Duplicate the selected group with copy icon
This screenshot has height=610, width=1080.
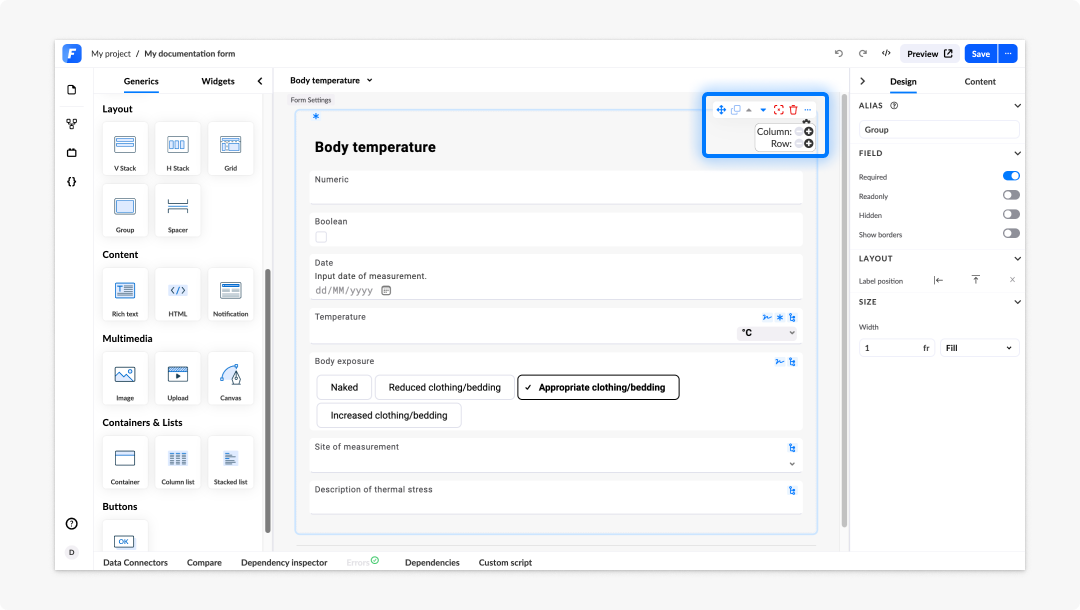(736, 110)
